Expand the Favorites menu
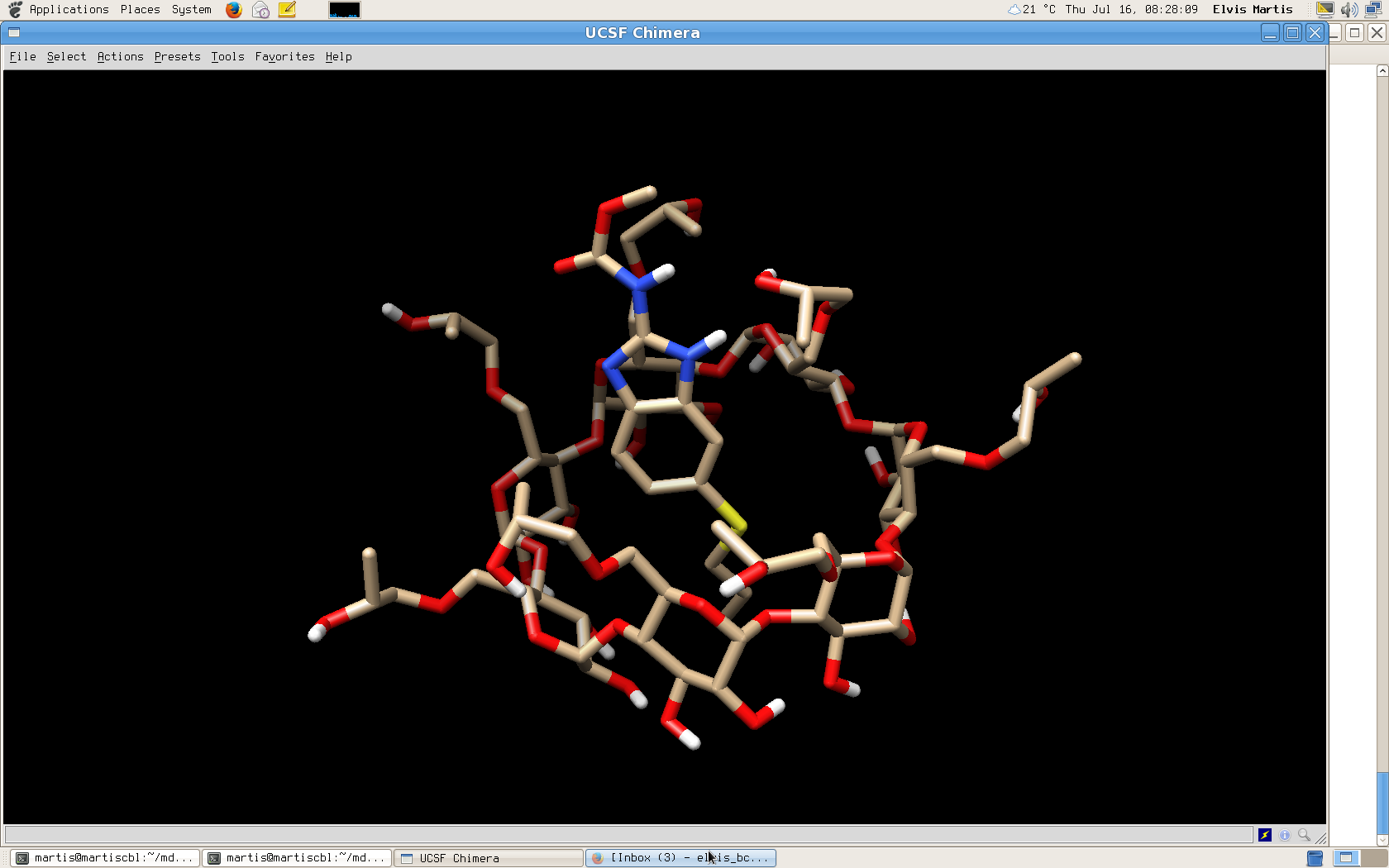1389x868 pixels. pos(284,56)
